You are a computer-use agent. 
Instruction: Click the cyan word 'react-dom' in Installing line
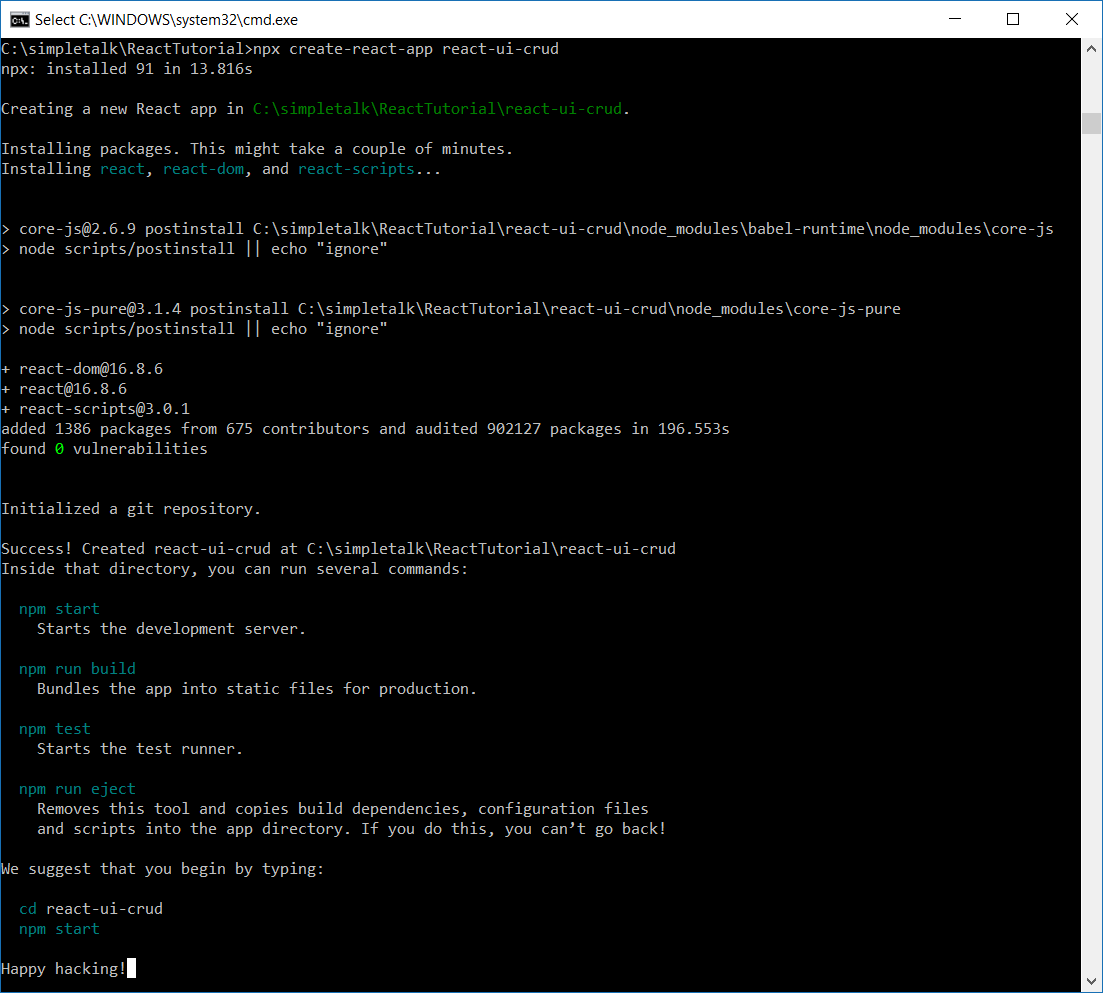204,169
